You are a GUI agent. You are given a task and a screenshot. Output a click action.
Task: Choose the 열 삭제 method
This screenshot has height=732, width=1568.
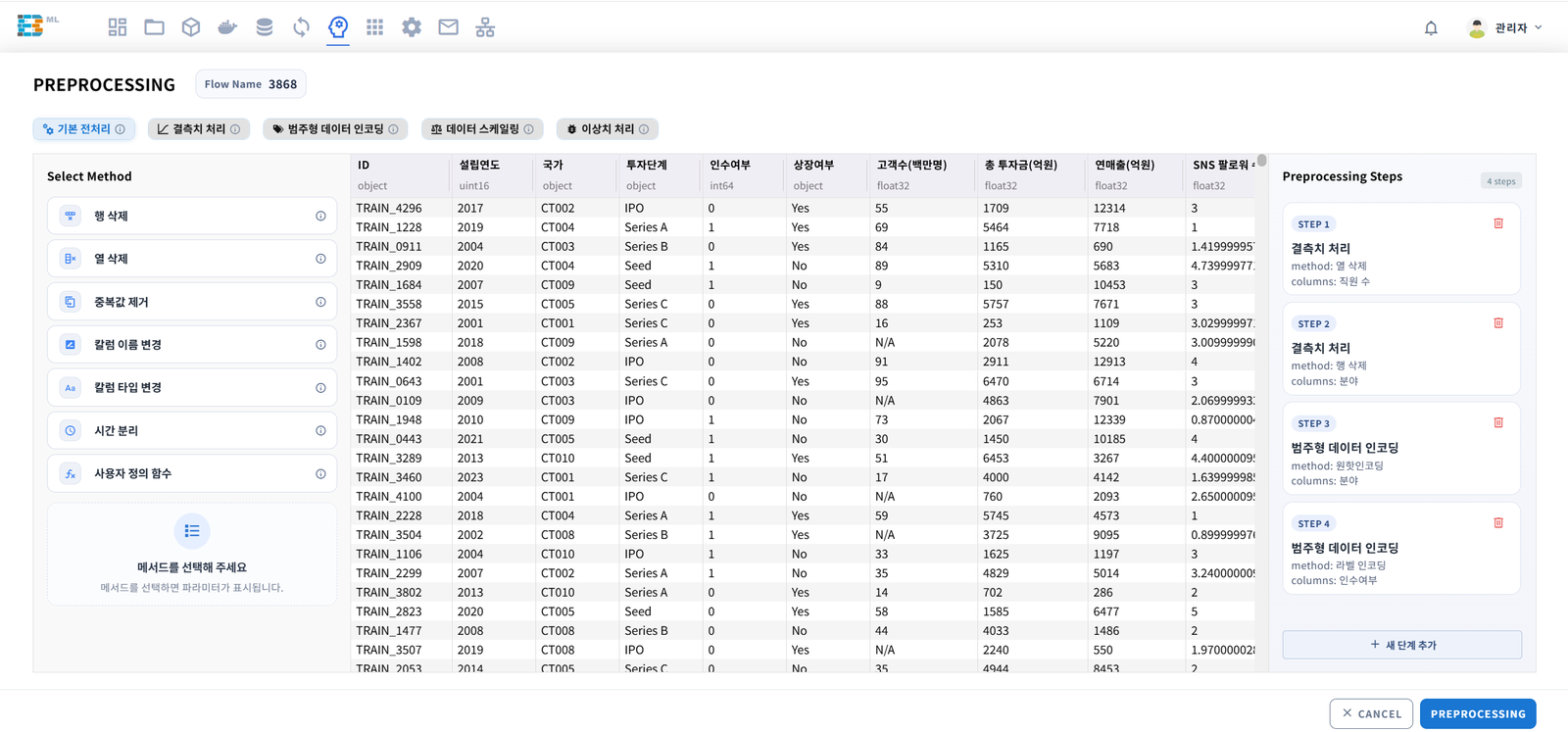pos(192,259)
